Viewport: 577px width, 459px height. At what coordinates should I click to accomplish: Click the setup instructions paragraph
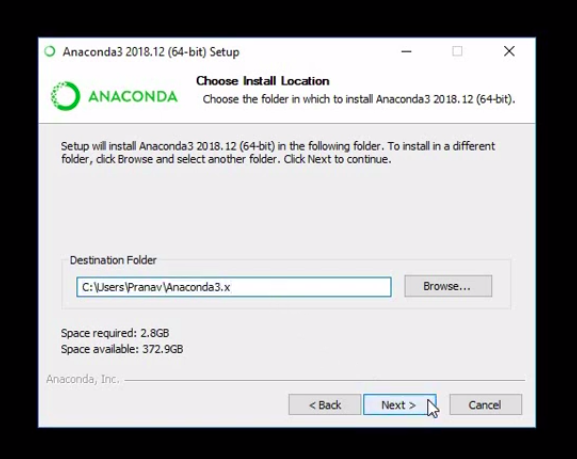click(x=278, y=152)
